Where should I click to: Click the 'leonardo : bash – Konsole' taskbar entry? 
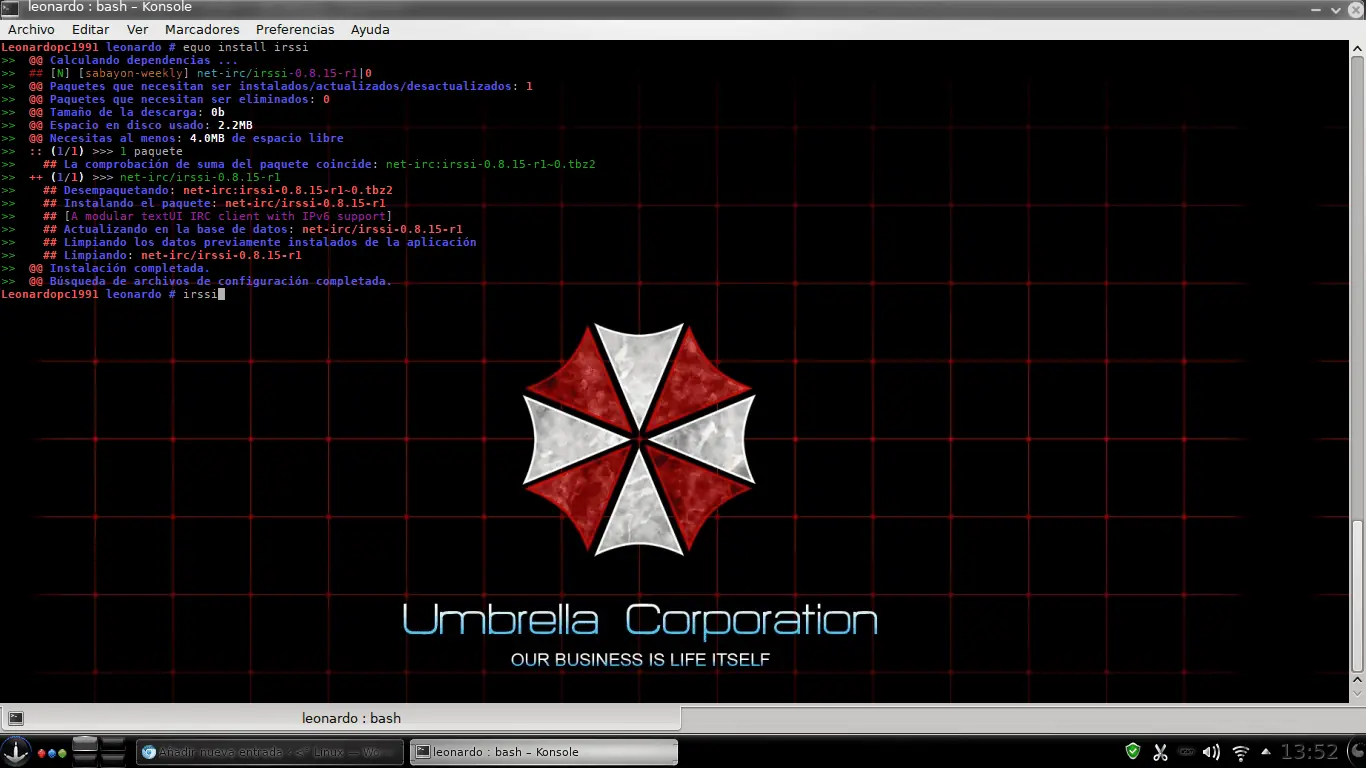coord(544,752)
